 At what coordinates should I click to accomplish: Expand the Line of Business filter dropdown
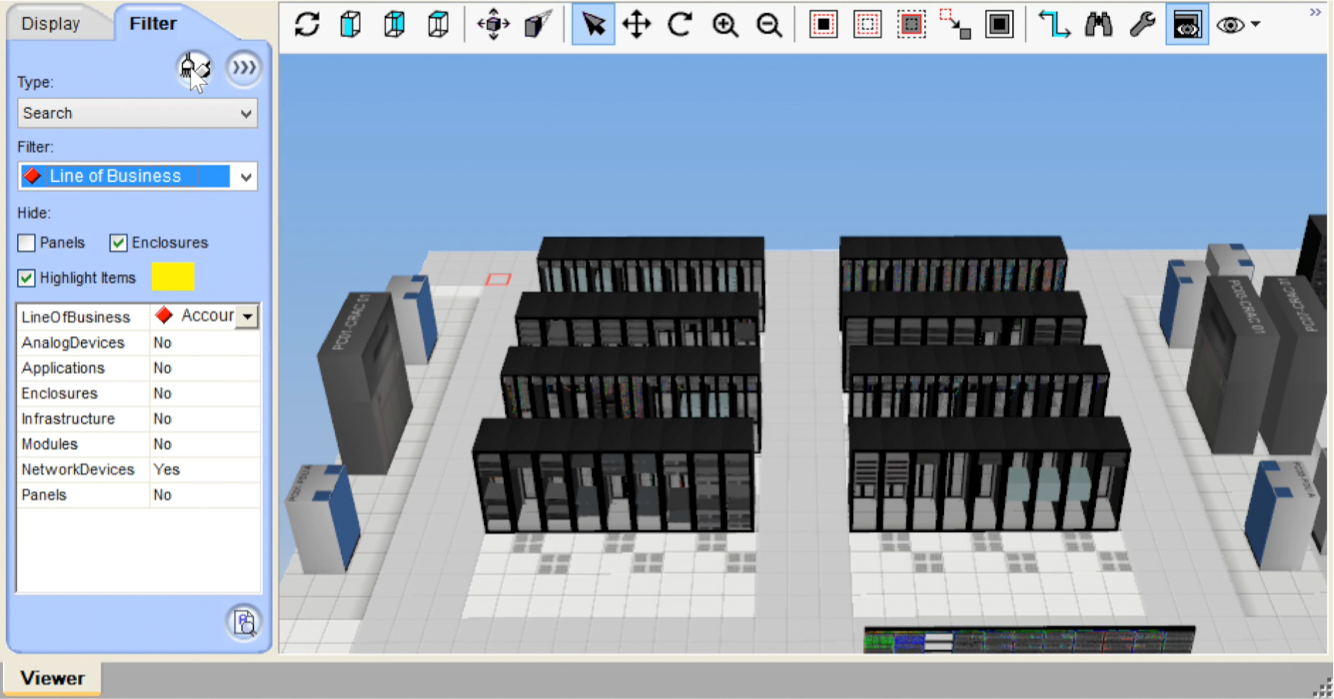(x=245, y=177)
